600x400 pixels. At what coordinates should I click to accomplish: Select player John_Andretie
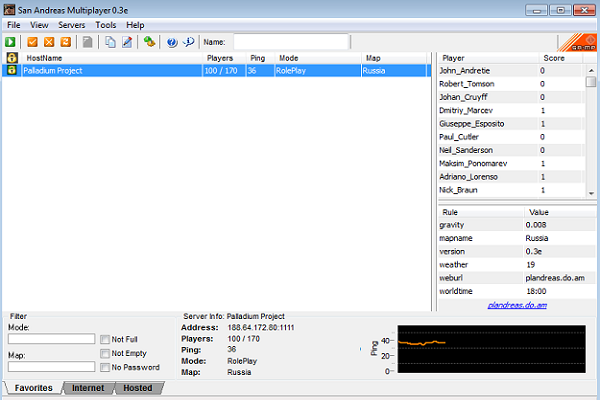click(x=512, y=70)
